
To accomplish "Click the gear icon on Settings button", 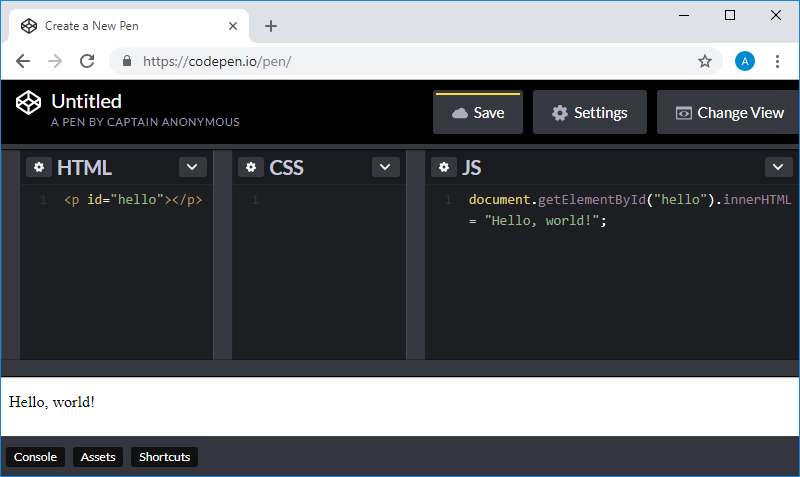I will click(560, 113).
